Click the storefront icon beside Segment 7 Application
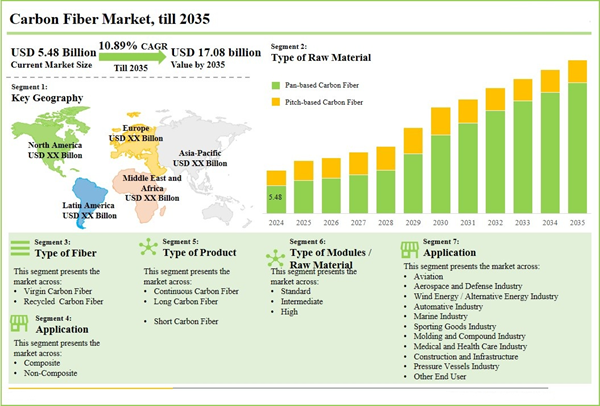The width and height of the screenshot is (600, 406). (409, 249)
